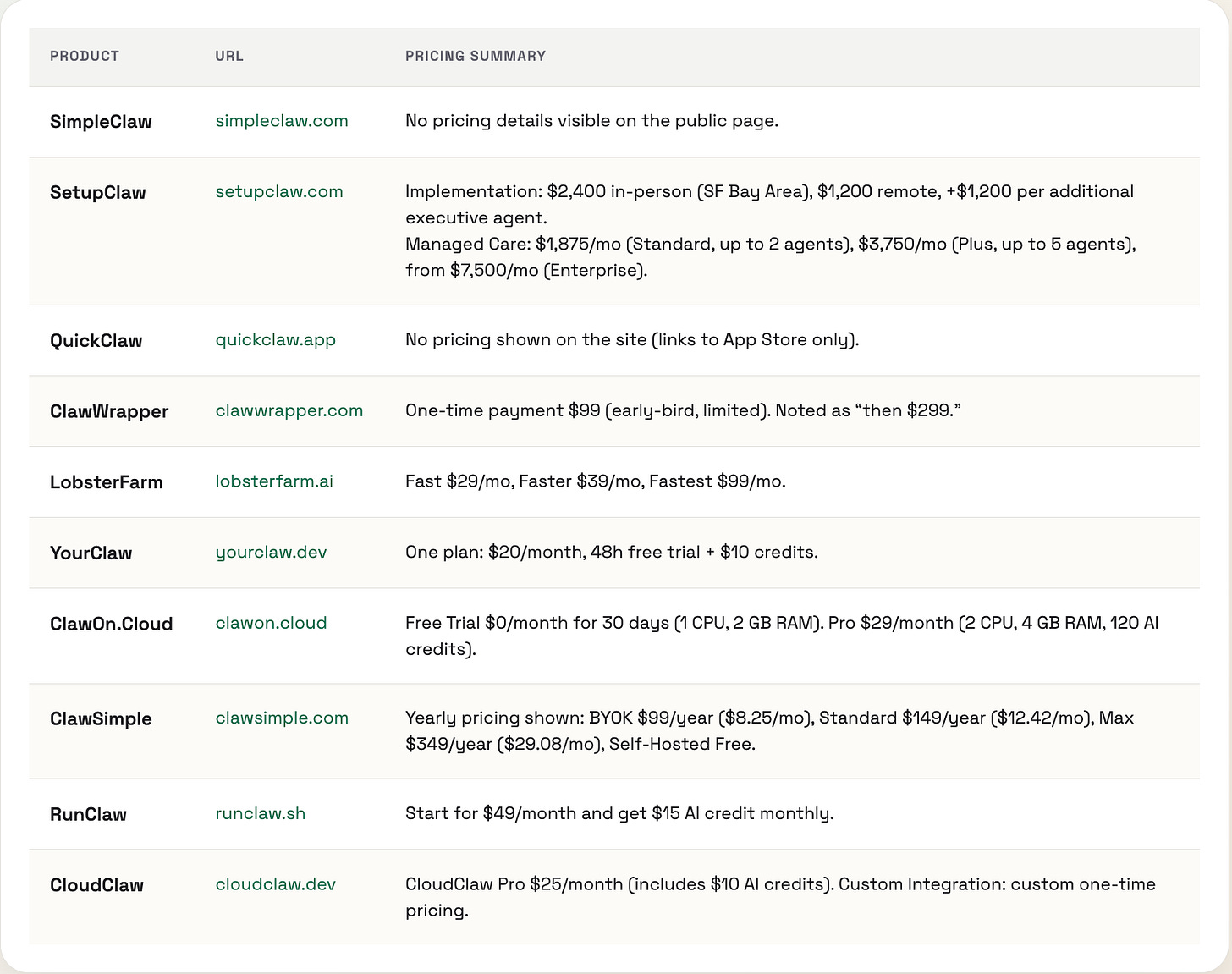Viewport: 1232px width, 974px height.
Task: Click 'No pricing shown on the site' text
Action: pos(632,340)
